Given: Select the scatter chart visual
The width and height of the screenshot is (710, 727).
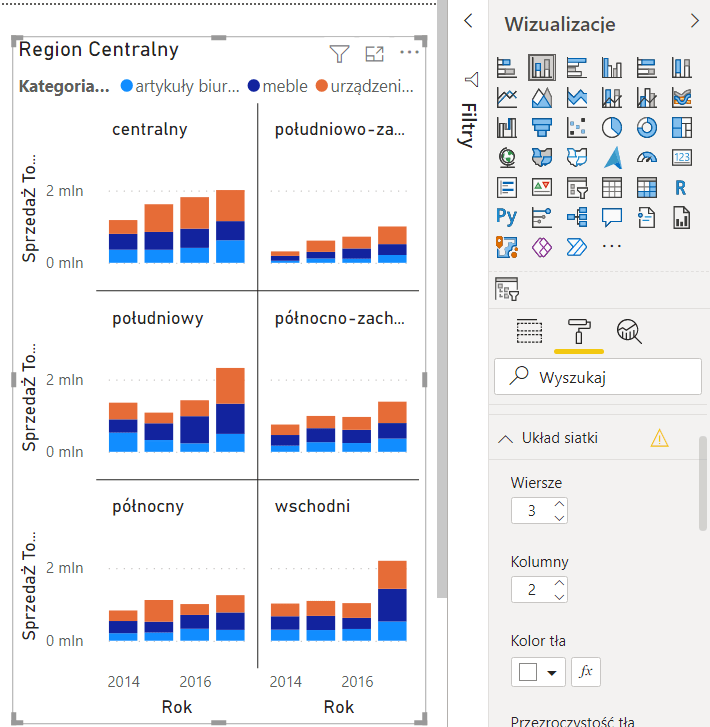Looking at the screenshot, I should [x=577, y=127].
